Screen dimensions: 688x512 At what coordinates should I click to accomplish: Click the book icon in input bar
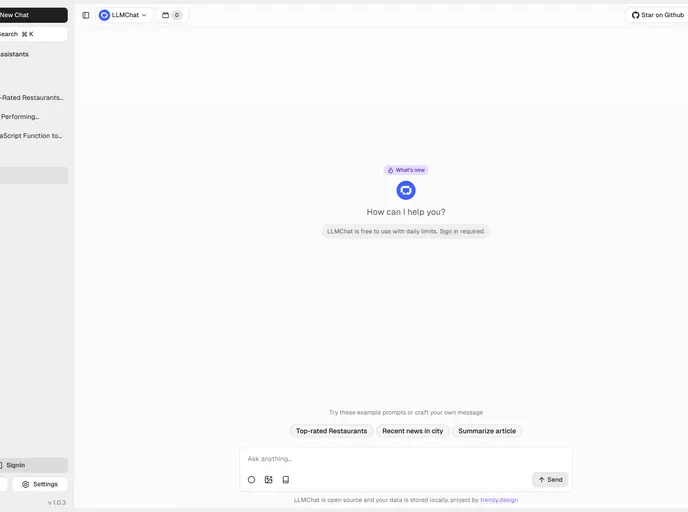coord(286,480)
